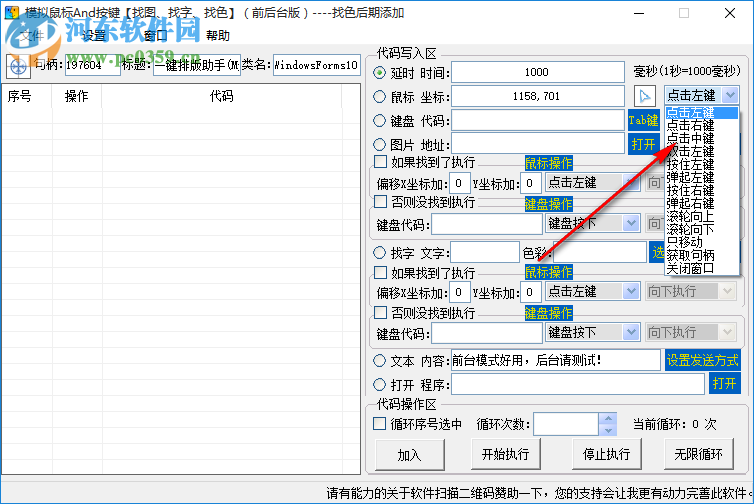
Task: Click the 类名 field showing WindowsForms10
Action: [x=316, y=65]
